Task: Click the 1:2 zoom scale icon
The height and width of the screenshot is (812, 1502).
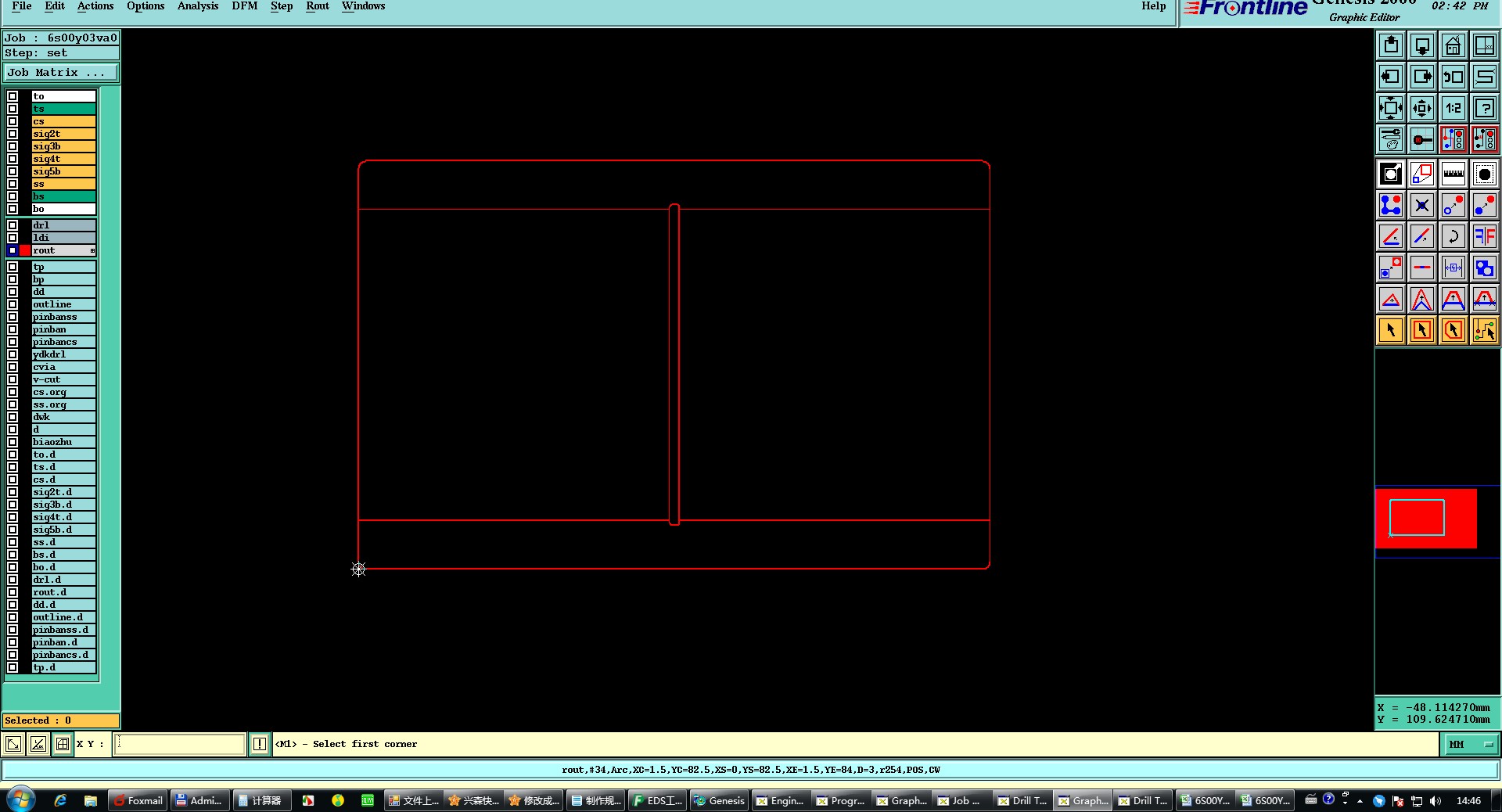Action: [x=1453, y=108]
